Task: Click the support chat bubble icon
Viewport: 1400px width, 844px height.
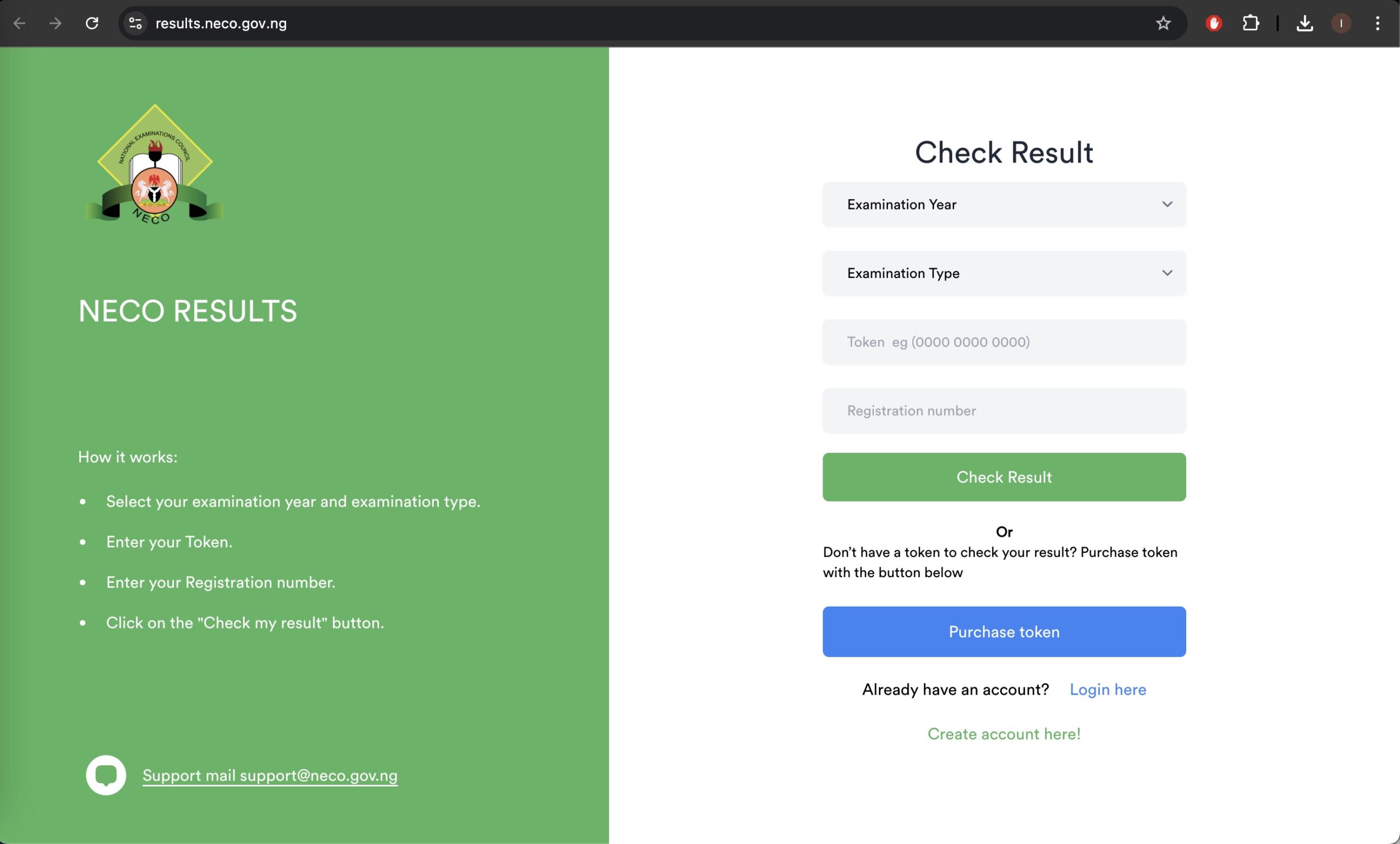Action: pos(106,775)
